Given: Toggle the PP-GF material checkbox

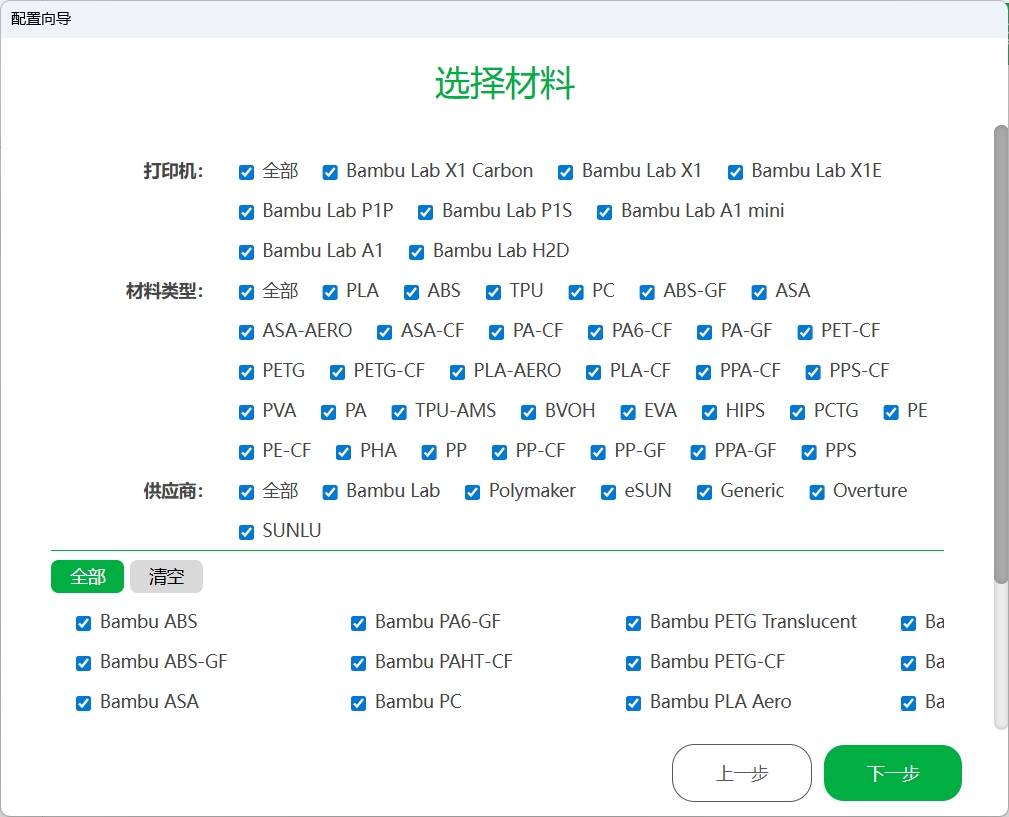Looking at the screenshot, I should 598,452.
